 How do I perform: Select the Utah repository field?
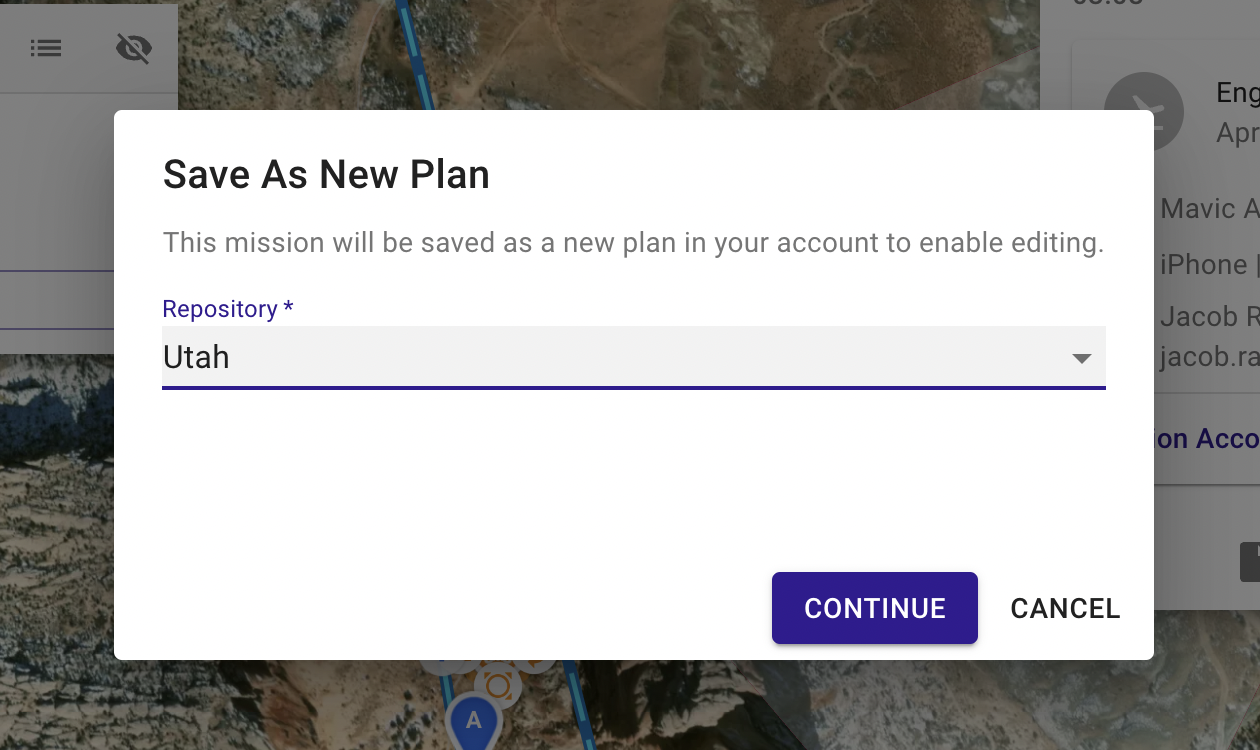(634, 357)
